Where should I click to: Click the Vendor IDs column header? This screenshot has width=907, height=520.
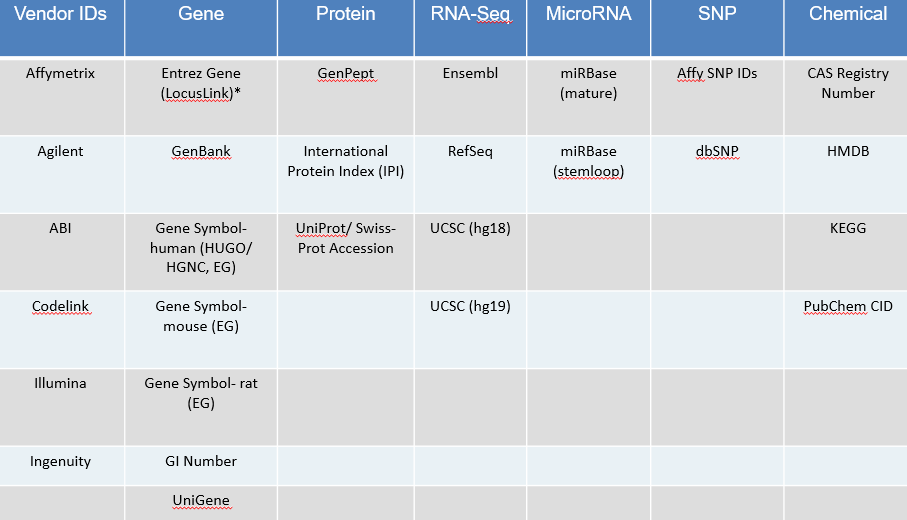tap(62, 14)
